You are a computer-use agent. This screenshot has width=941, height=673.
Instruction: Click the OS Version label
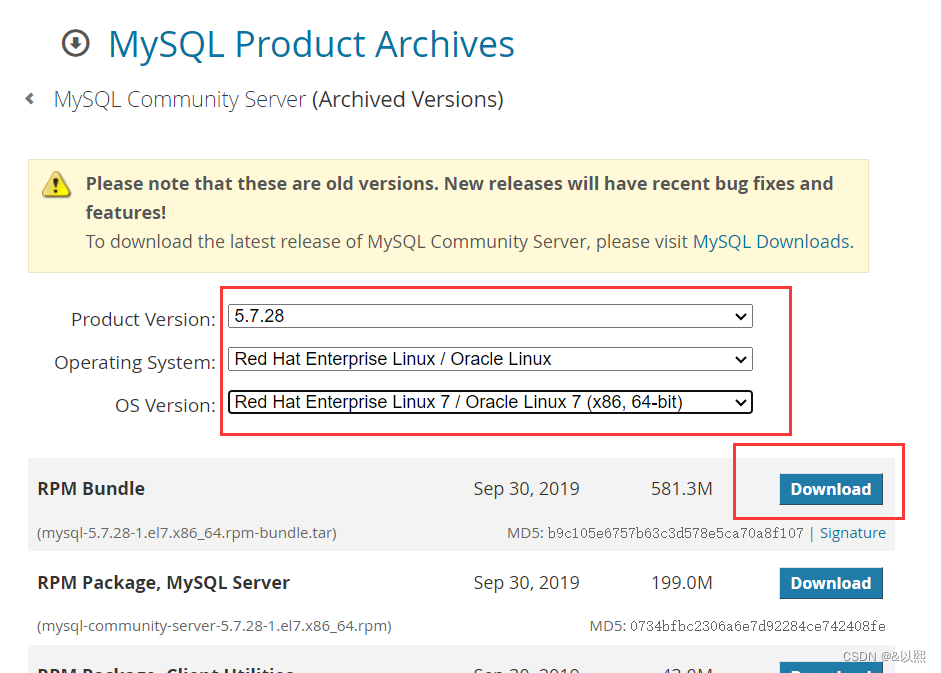[x=165, y=406]
